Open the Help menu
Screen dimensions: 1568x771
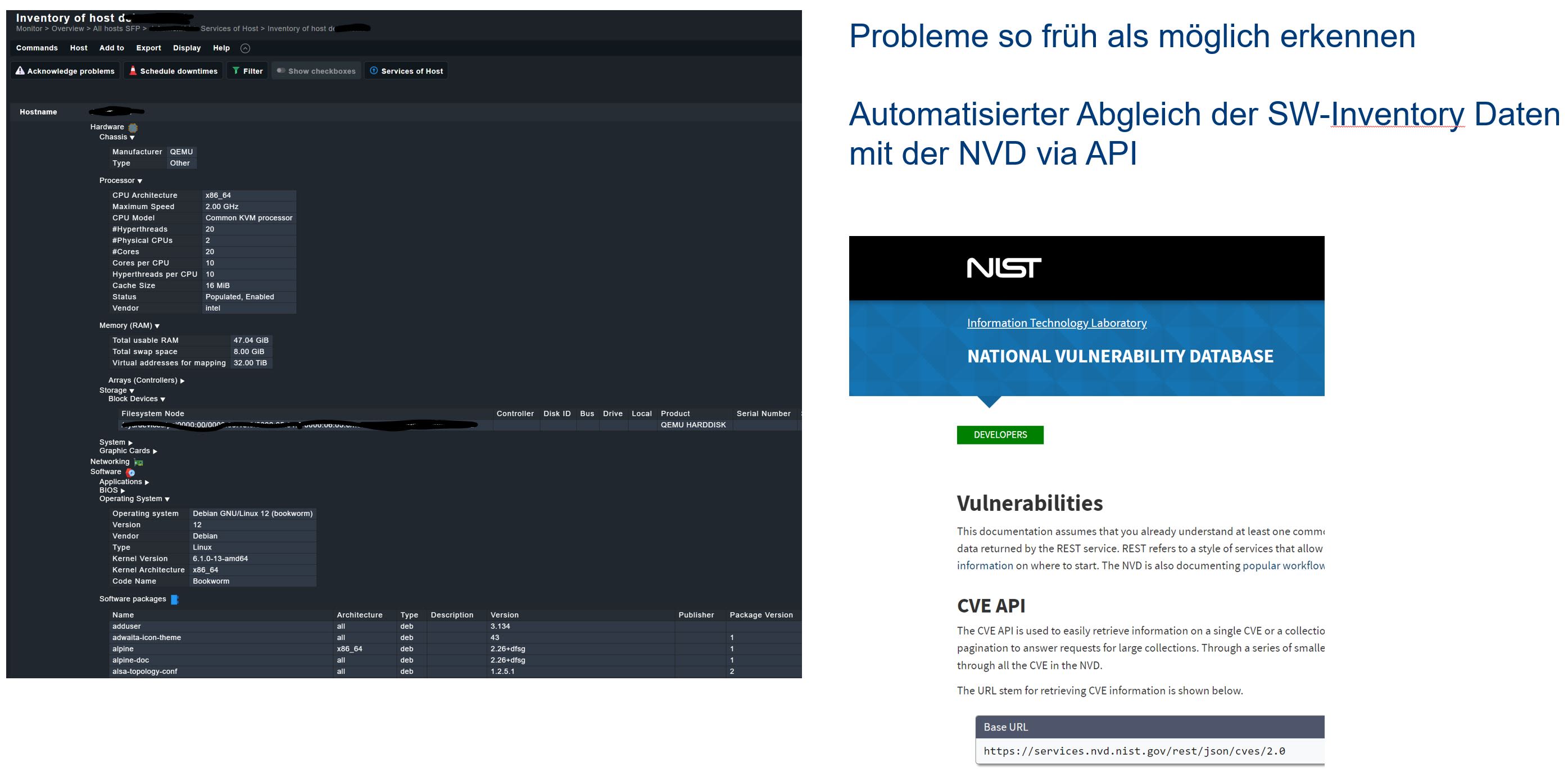pyautogui.click(x=221, y=48)
